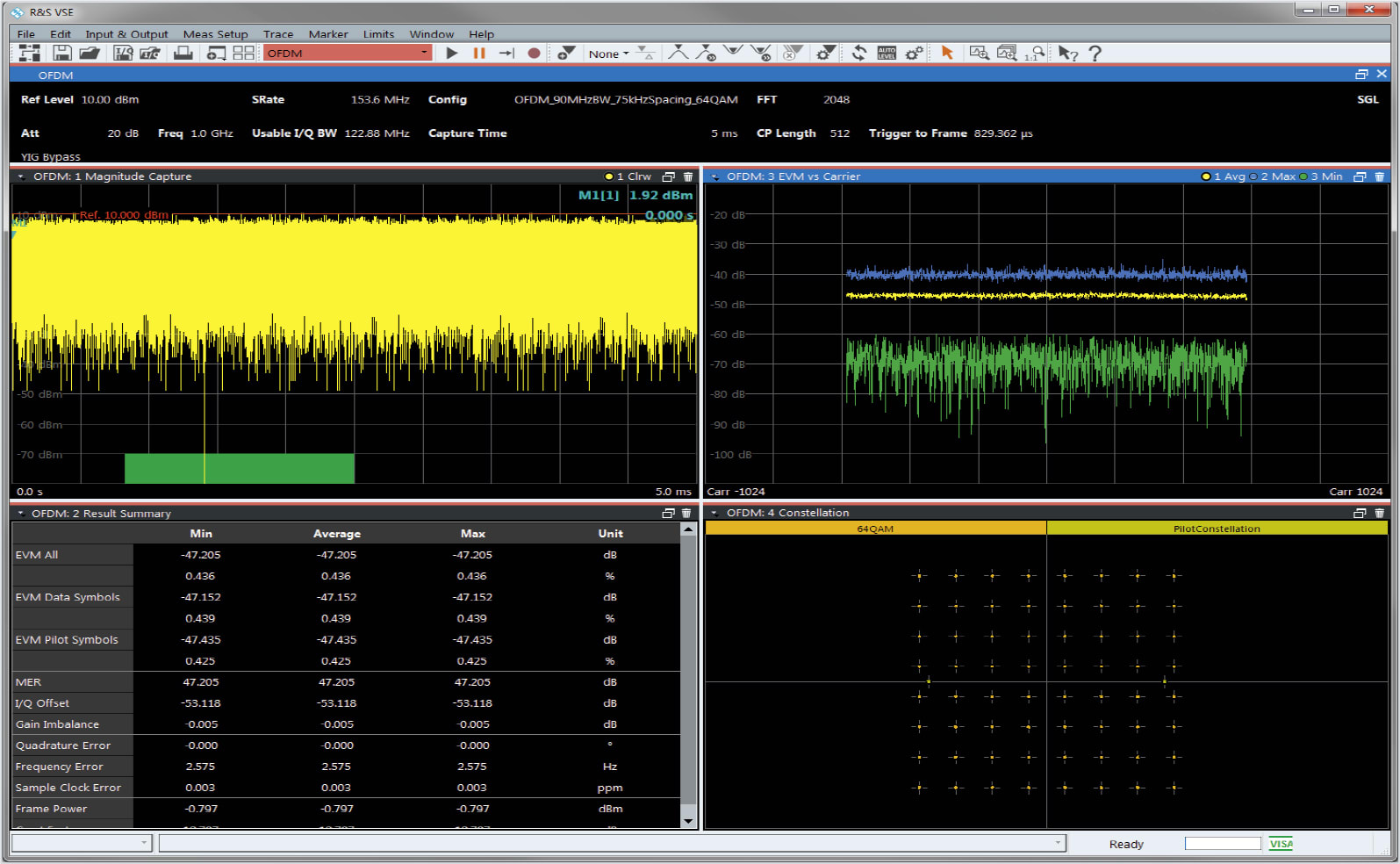This screenshot has width=1400, height=864.
Task: Open the Meas Setup menu
Action: coord(215,34)
